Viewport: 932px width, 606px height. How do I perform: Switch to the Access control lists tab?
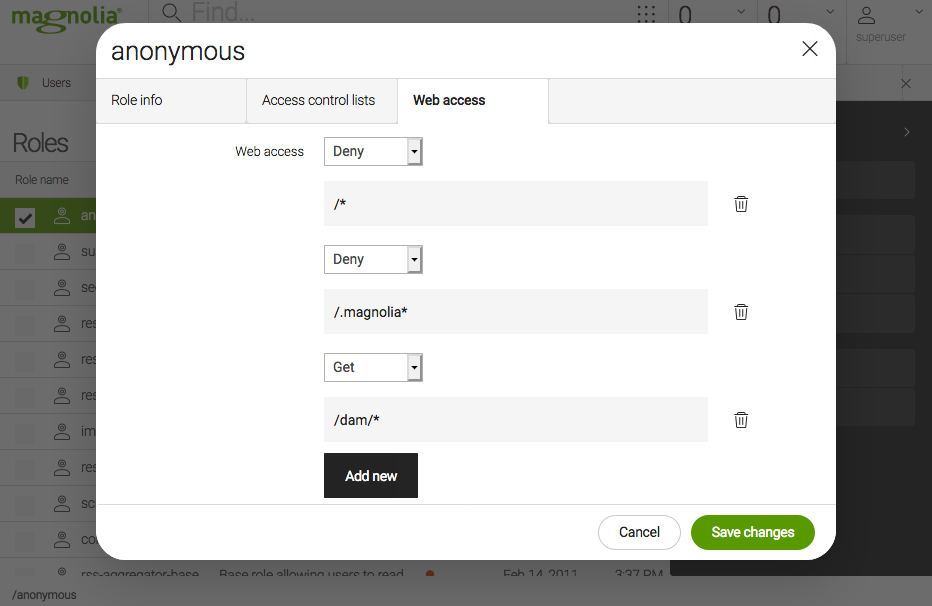coord(322,100)
